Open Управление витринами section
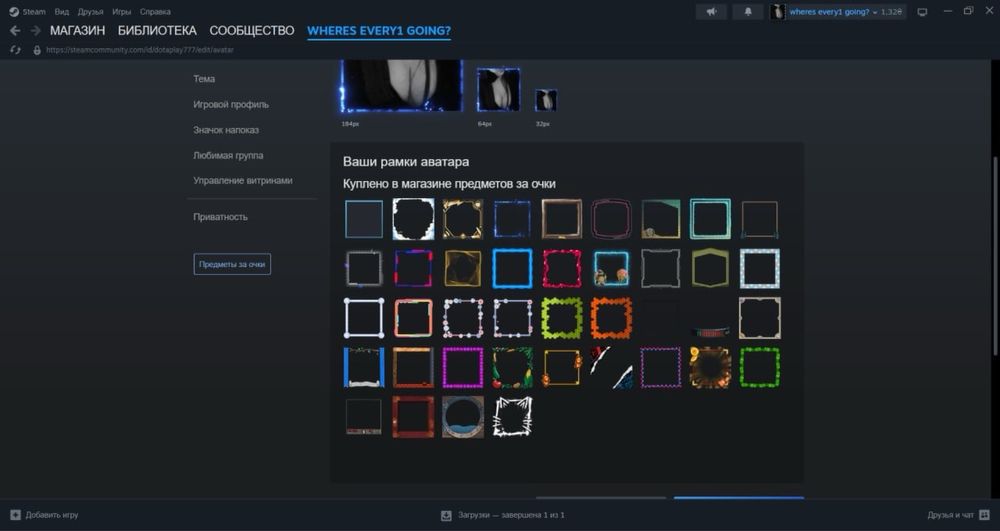This screenshot has height=531, width=1000. [243, 180]
